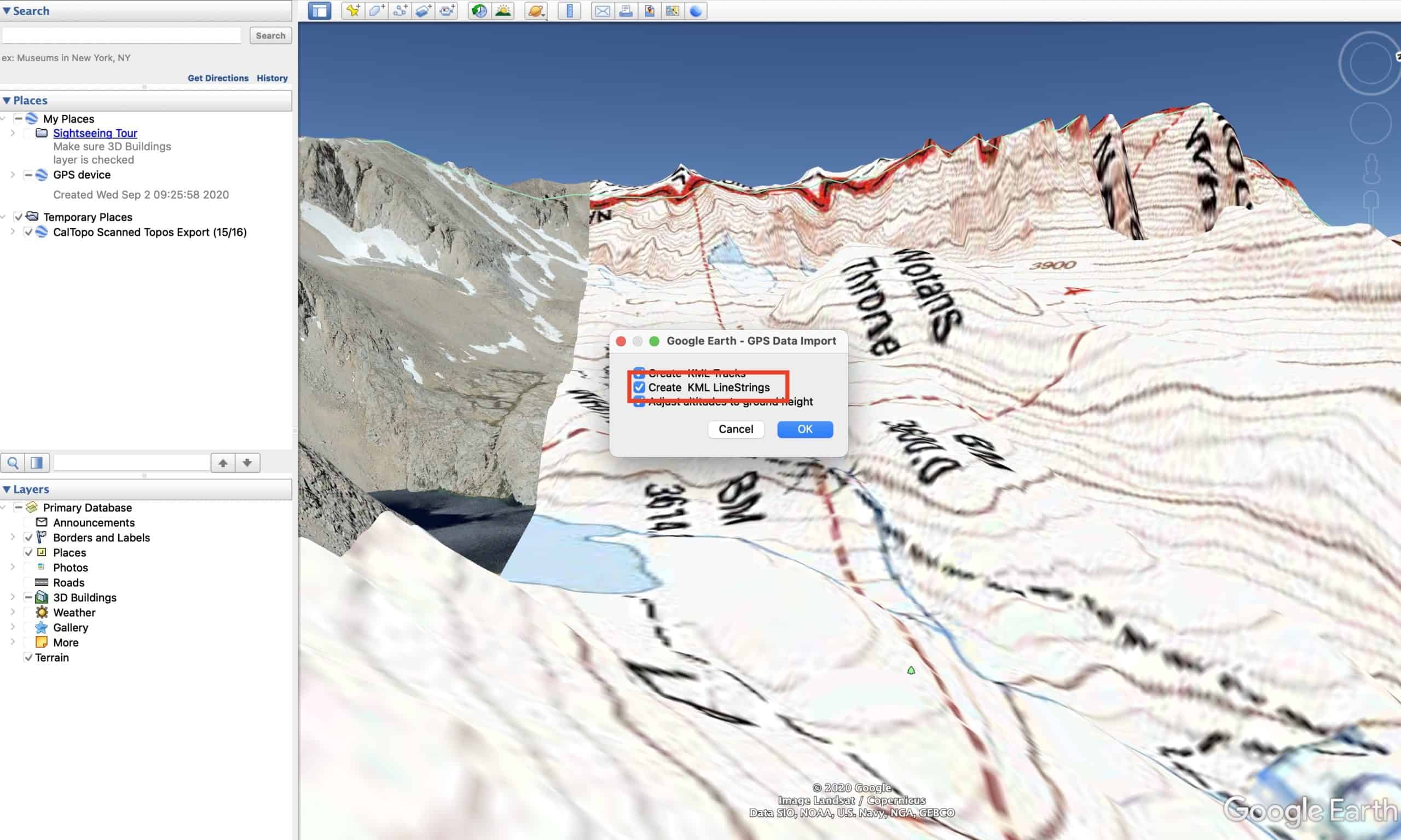Toggle Adjust altitudes to ground height checkbox

tap(639, 401)
